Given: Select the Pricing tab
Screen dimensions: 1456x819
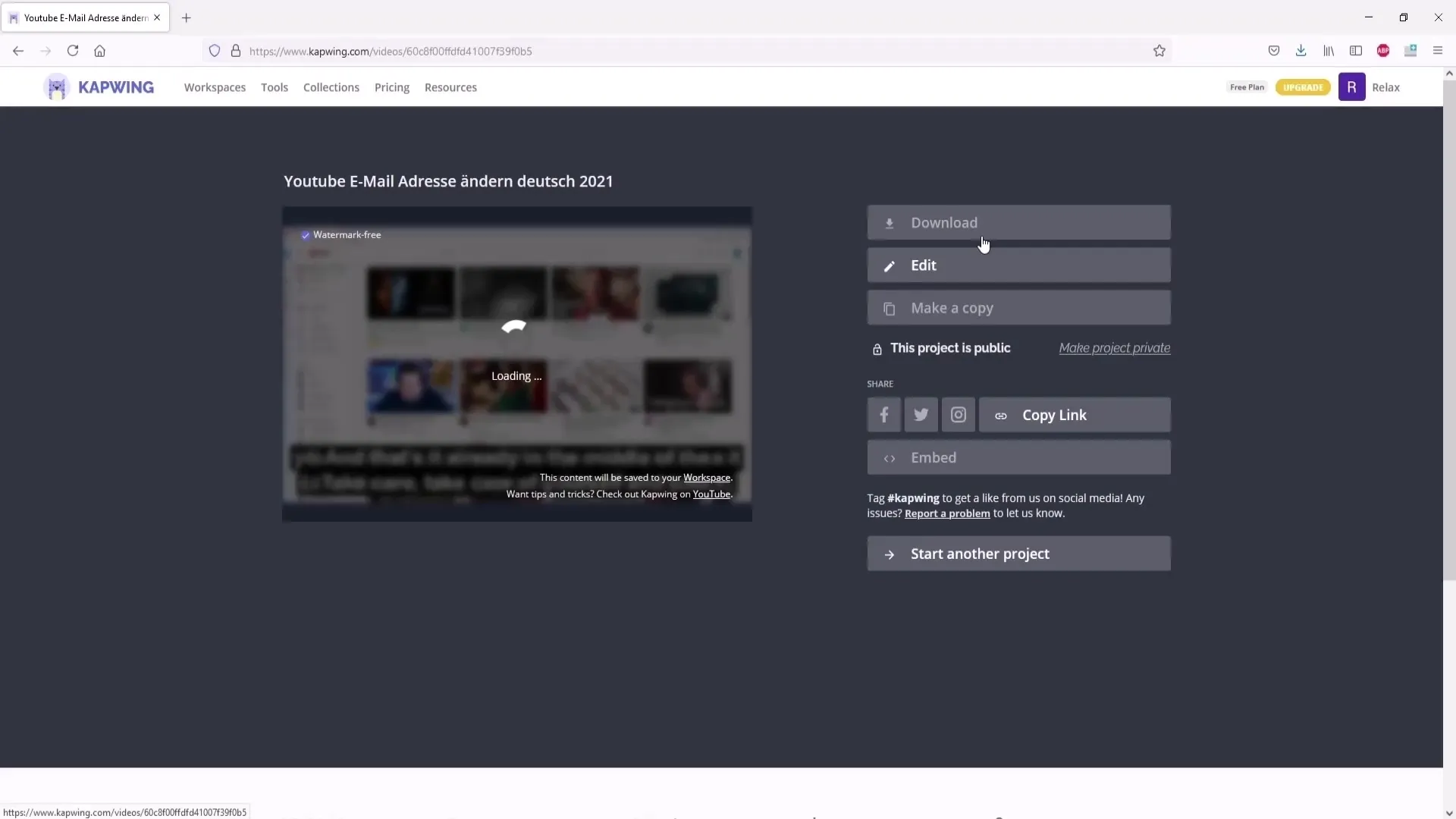Looking at the screenshot, I should (391, 87).
